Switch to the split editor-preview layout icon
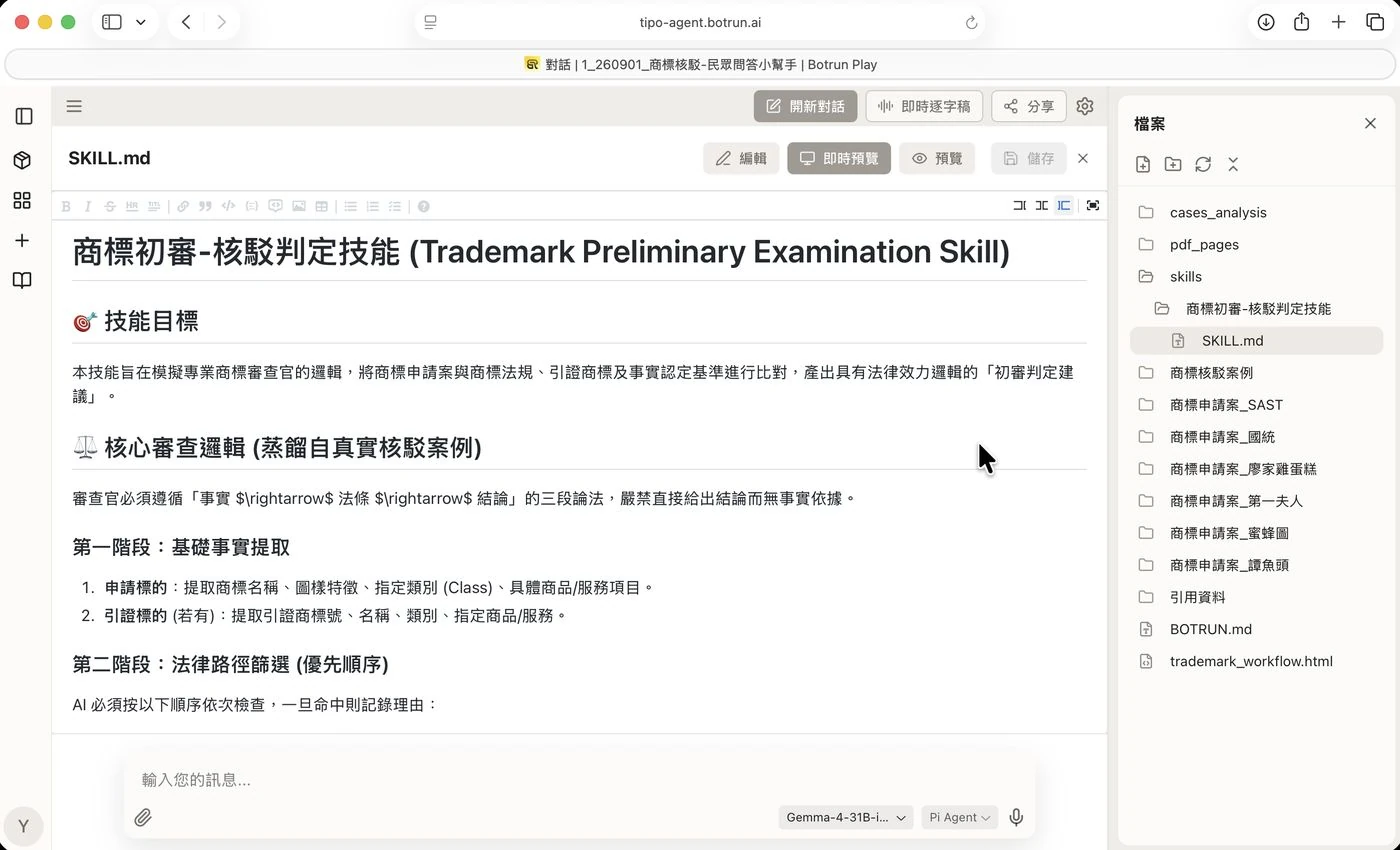Viewport: 1400px width, 850px height. tap(1042, 205)
